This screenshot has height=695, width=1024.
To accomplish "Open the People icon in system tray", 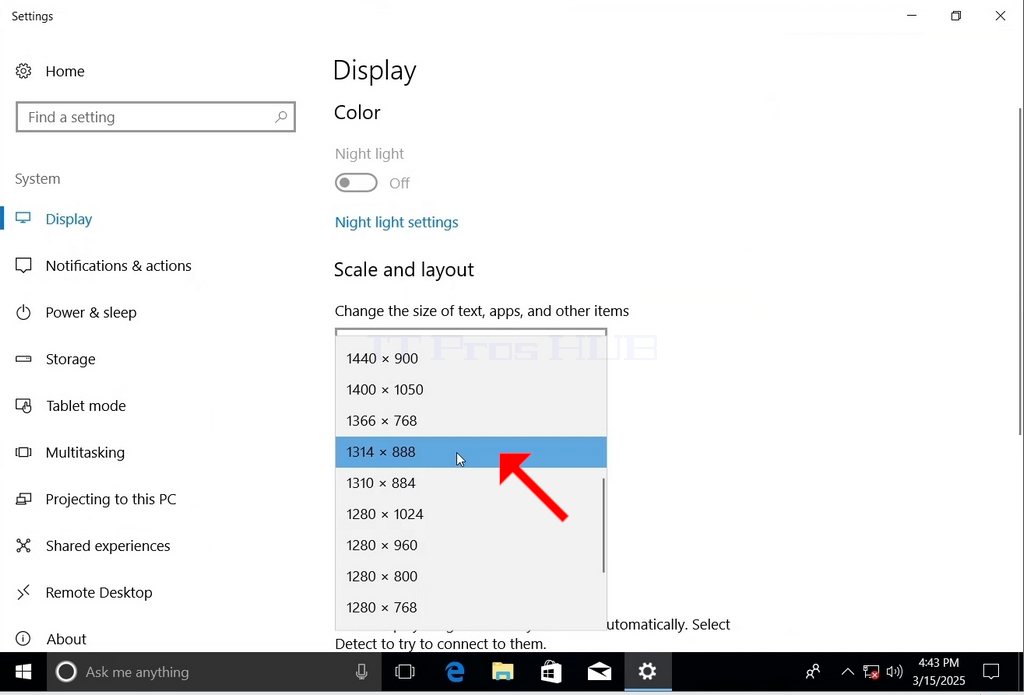I will click(x=813, y=671).
